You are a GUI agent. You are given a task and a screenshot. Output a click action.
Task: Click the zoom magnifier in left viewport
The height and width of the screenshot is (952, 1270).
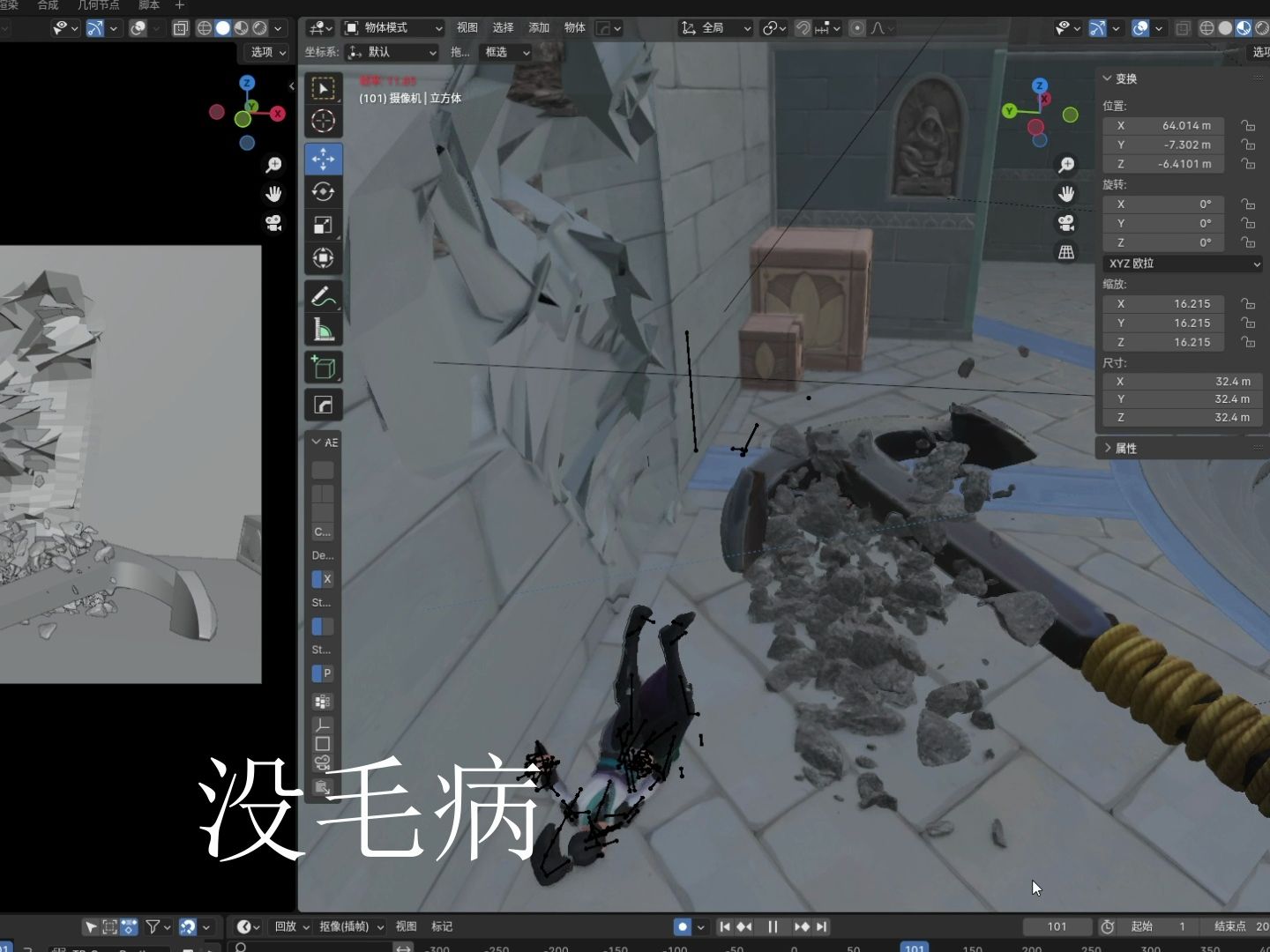click(x=273, y=165)
